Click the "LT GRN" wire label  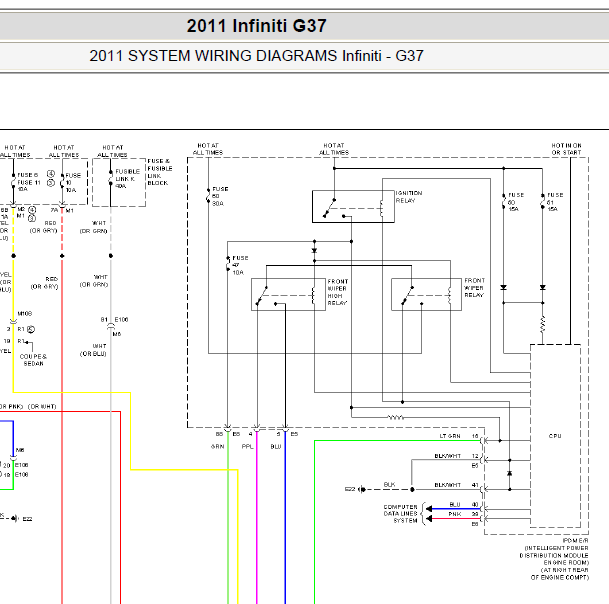click(450, 436)
